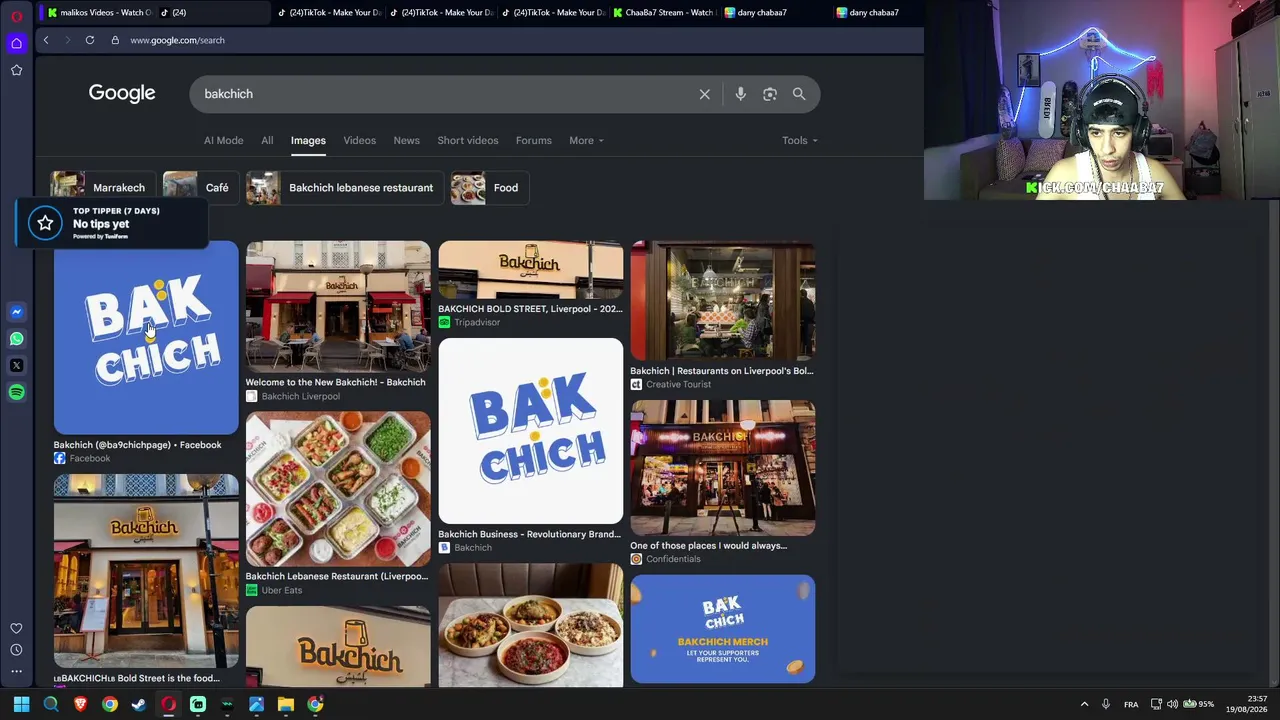Screen dimensions: 1280x720
Task: Open the three-dot sidebar settings
Action: pyautogui.click(x=17, y=671)
